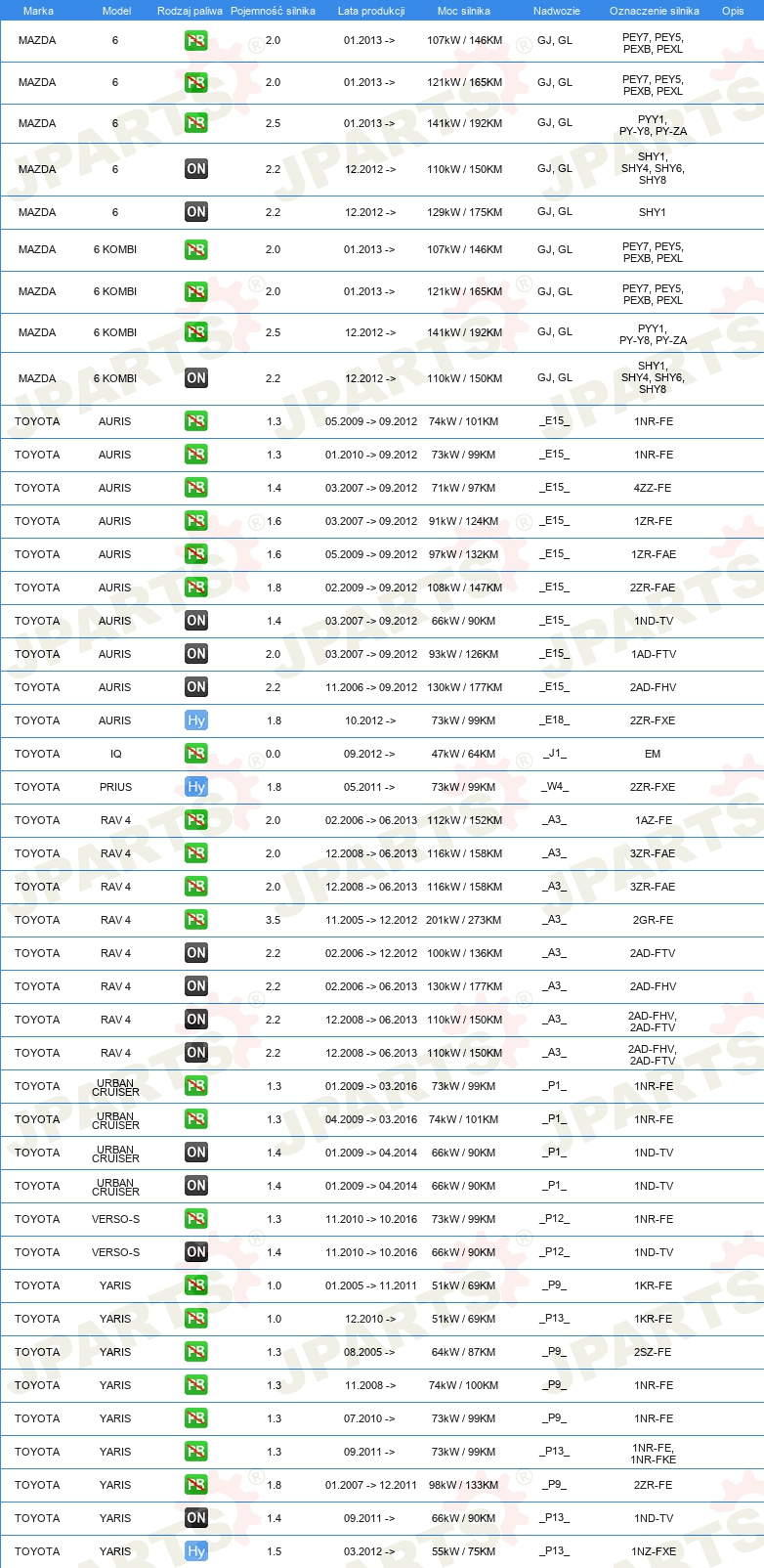Select the PRIUS model cell

tap(115, 787)
